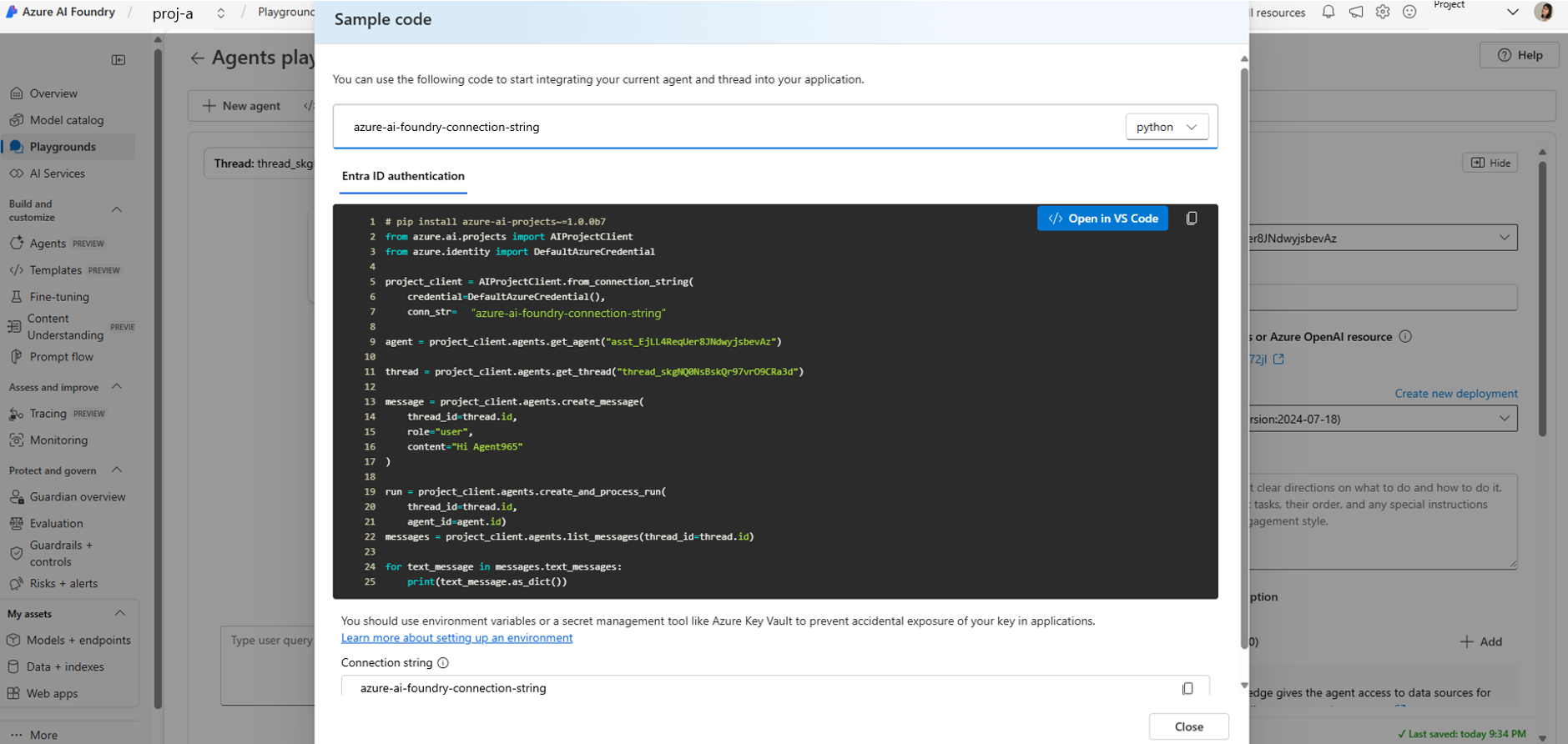The height and width of the screenshot is (744, 1568).
Task: Click the Open in VS Code button
Action: (1102, 219)
